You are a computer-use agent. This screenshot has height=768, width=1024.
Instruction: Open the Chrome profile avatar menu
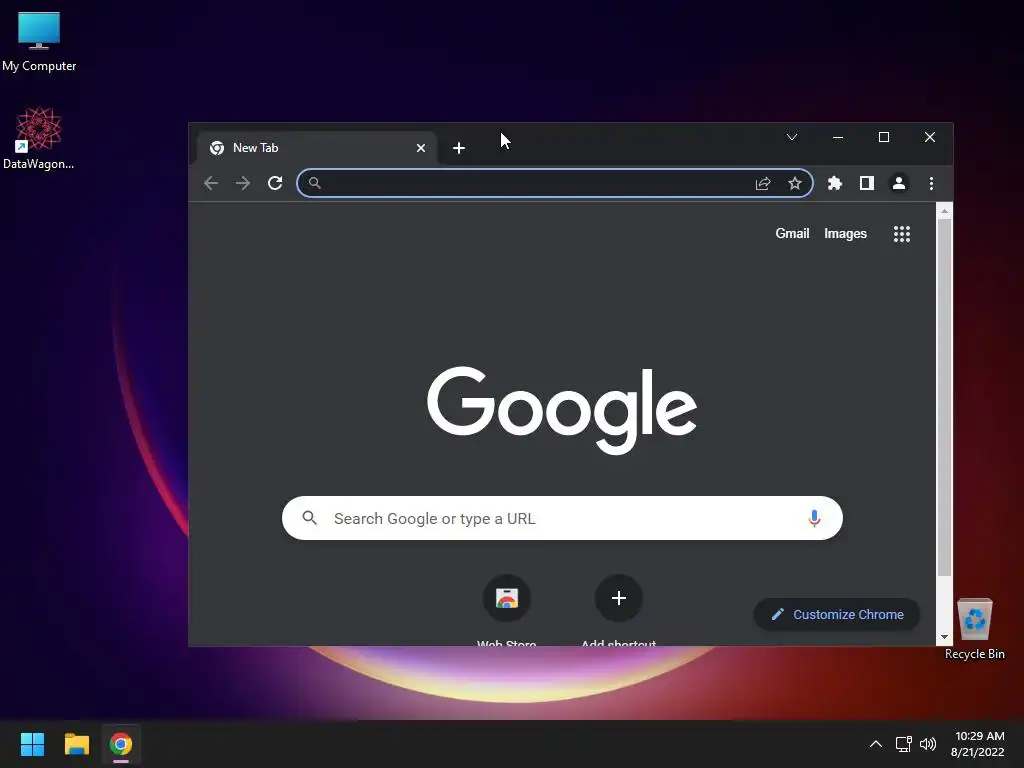(x=899, y=184)
